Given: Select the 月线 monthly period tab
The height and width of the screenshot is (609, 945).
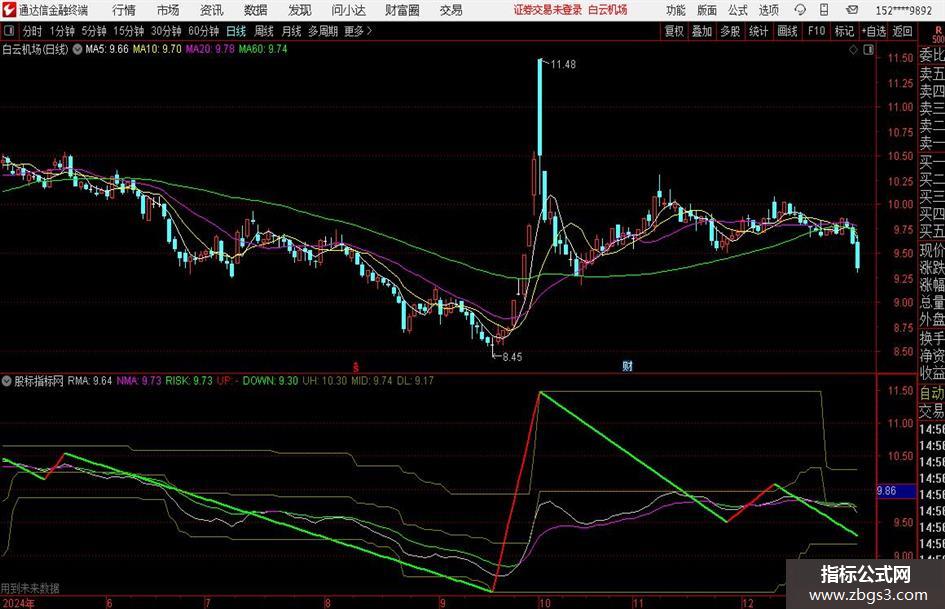Looking at the screenshot, I should tap(291, 31).
